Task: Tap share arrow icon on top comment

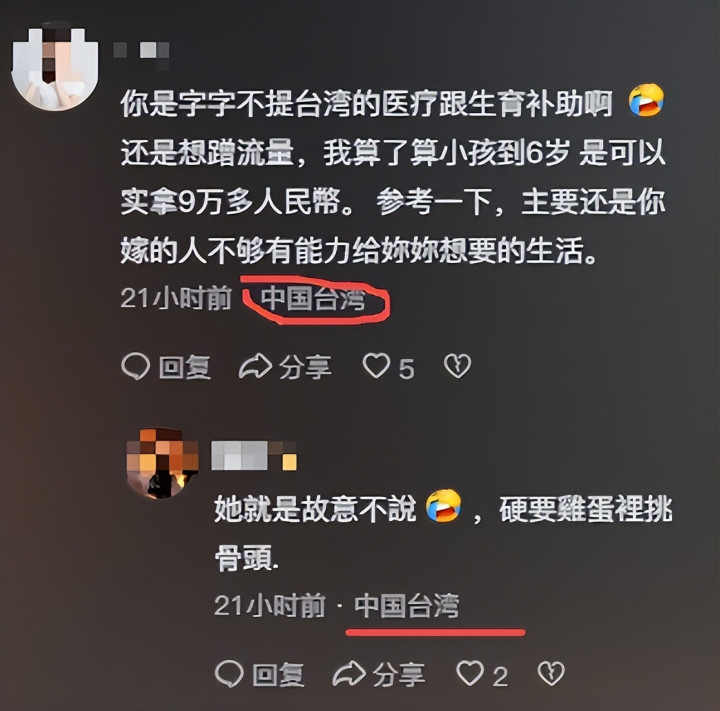Action: (x=255, y=366)
